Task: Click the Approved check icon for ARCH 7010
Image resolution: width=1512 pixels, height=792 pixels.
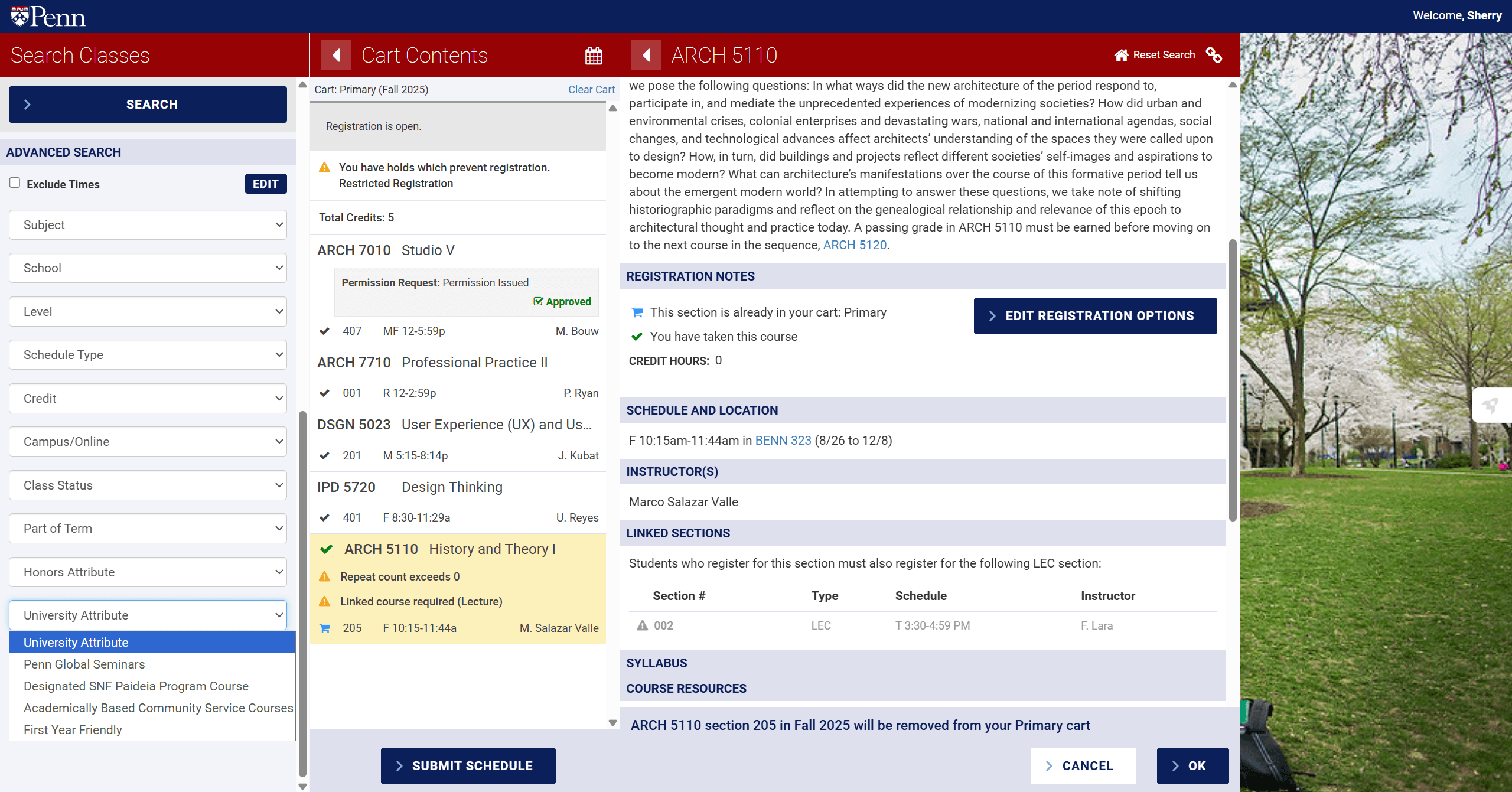Action: click(538, 301)
